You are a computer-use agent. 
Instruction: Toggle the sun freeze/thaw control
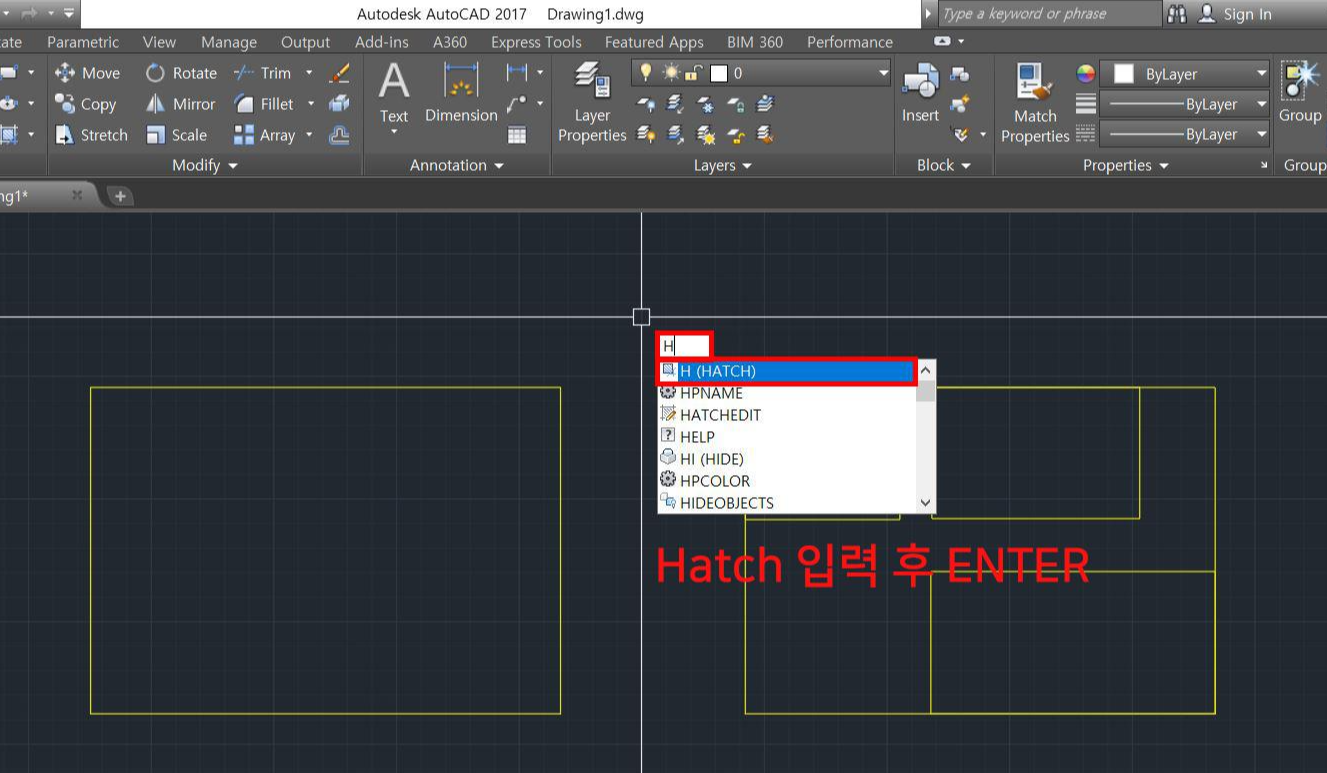(670, 72)
